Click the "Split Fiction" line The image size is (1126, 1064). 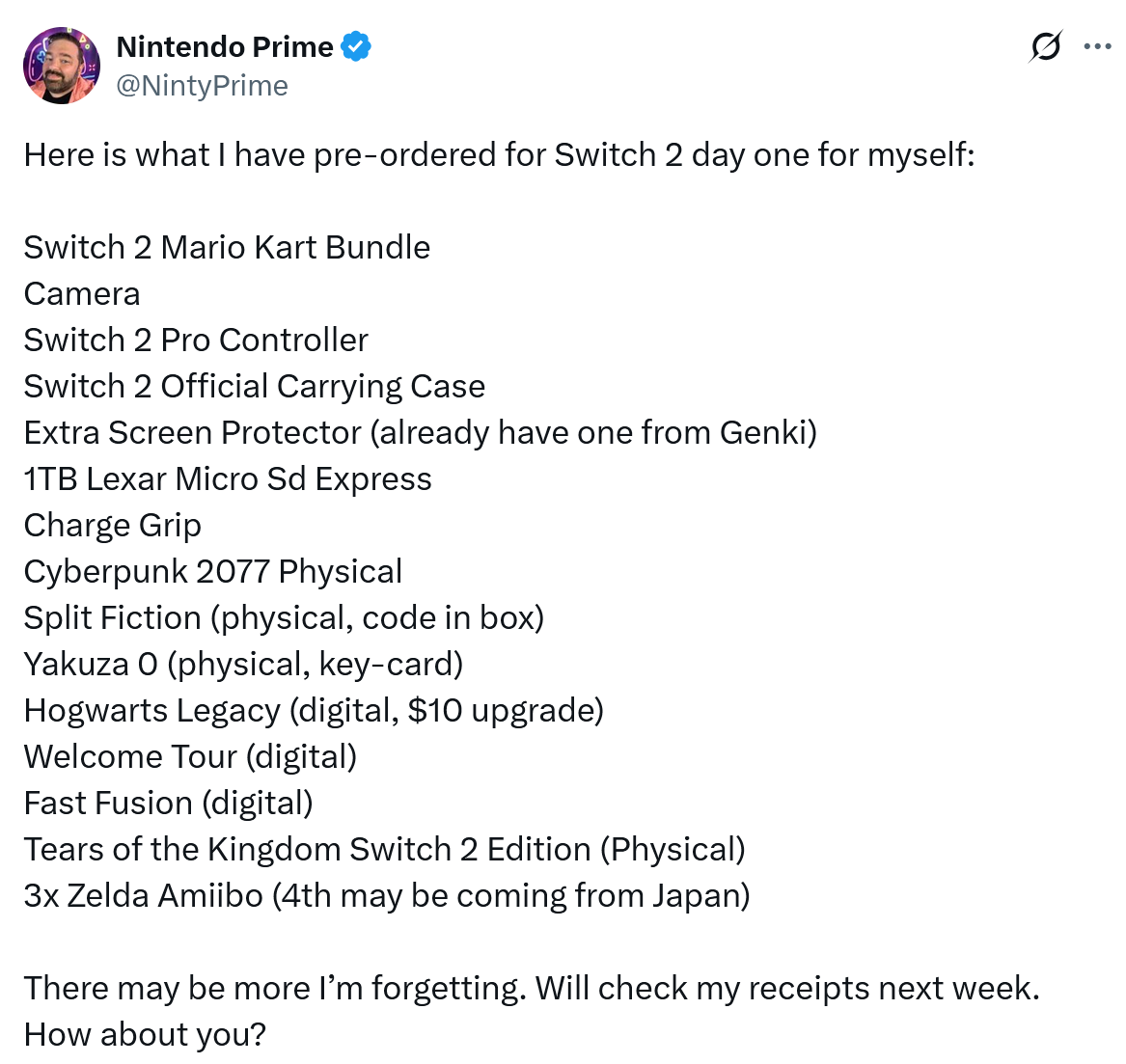[284, 617]
